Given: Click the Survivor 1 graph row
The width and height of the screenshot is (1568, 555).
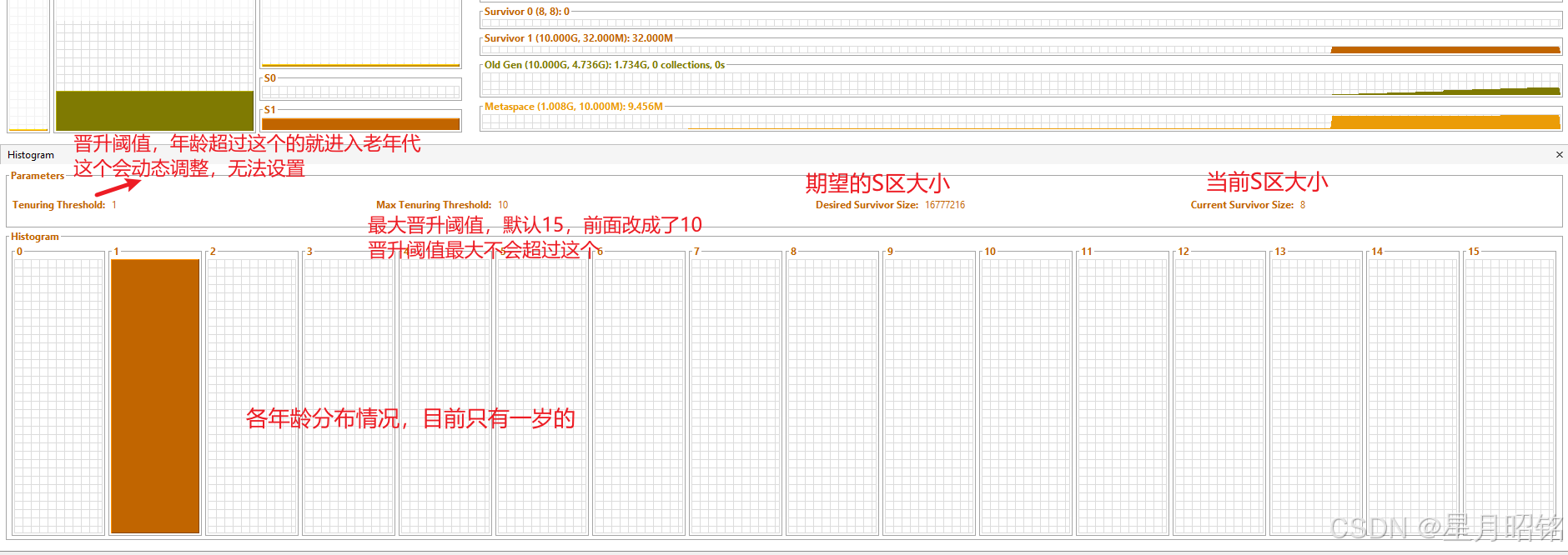Looking at the screenshot, I should pos(1021,49).
